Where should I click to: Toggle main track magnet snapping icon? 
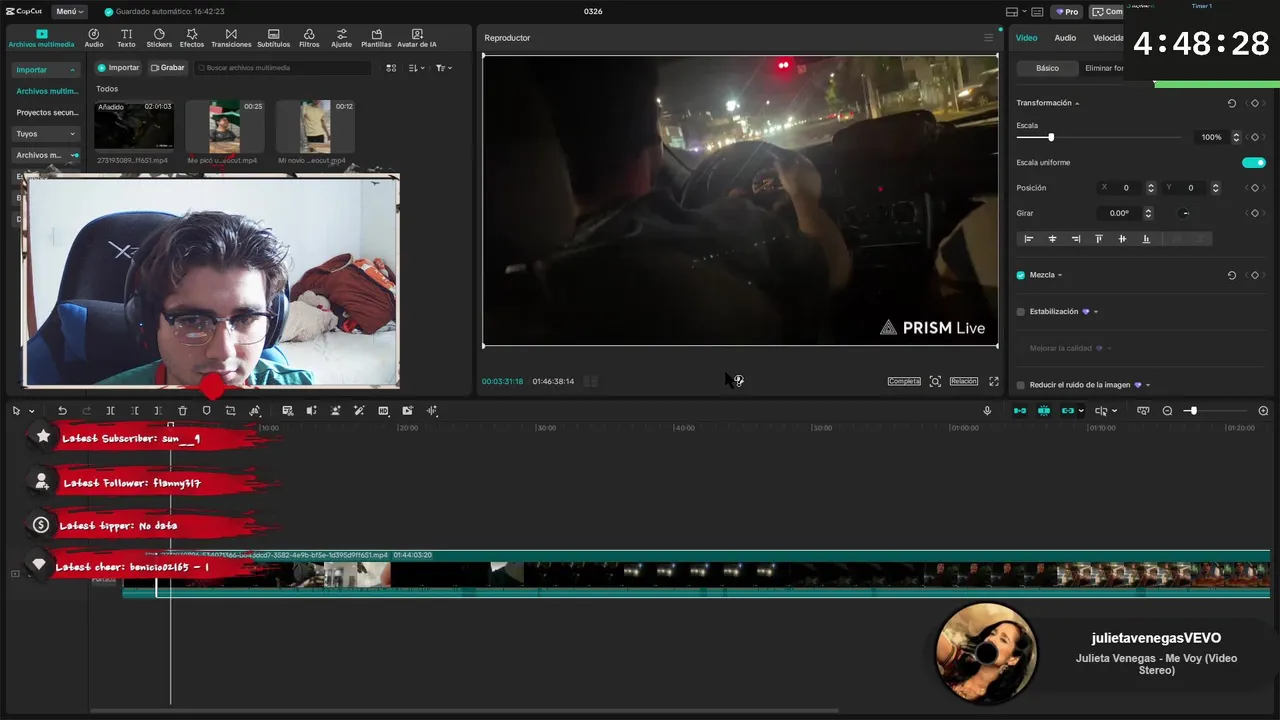pos(1020,411)
